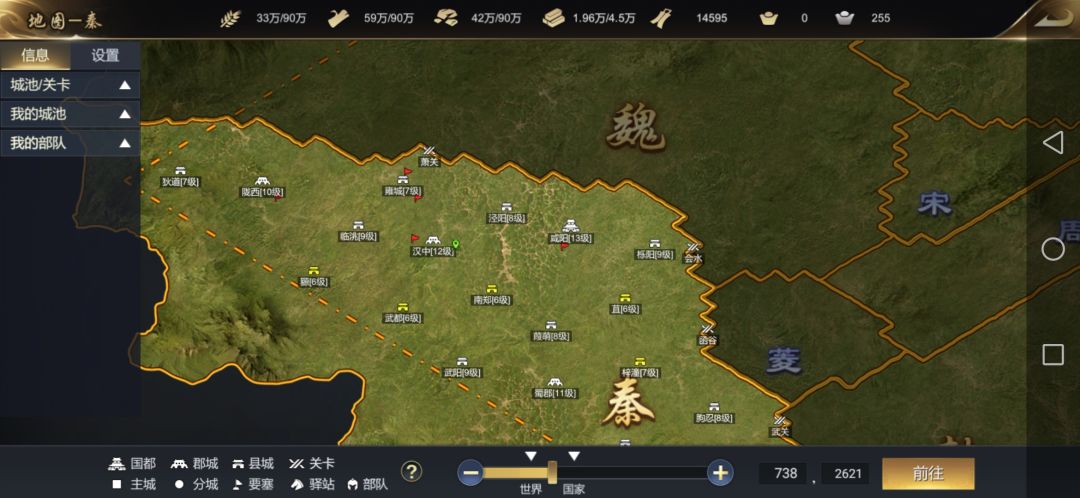The image size is (1080, 498).
Task: Select the 咸阳[13级] capital city icon
Action: pyautogui.click(x=570, y=225)
